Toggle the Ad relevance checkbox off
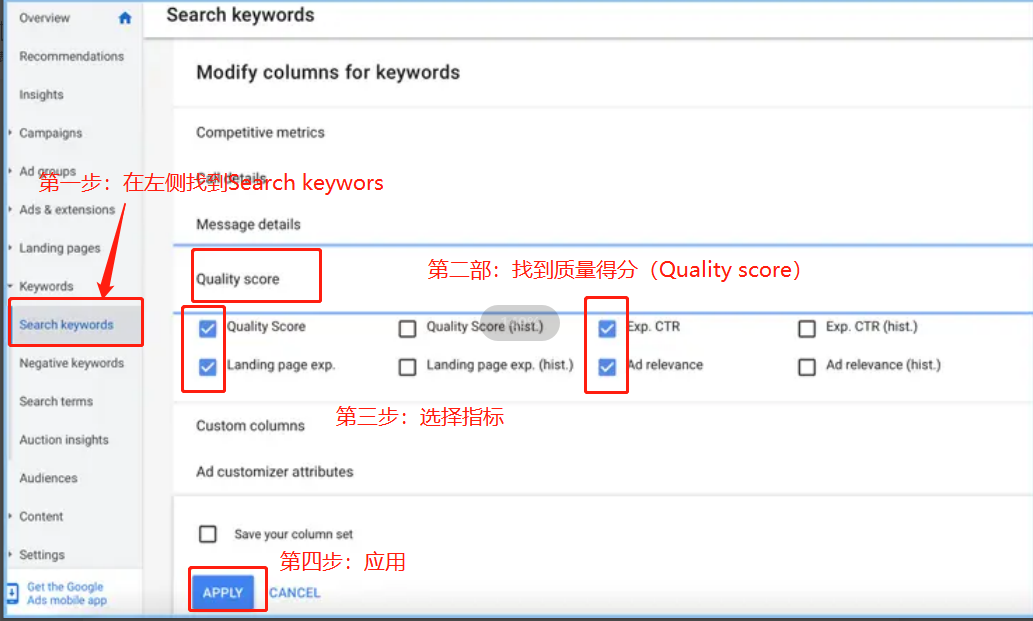 (607, 367)
